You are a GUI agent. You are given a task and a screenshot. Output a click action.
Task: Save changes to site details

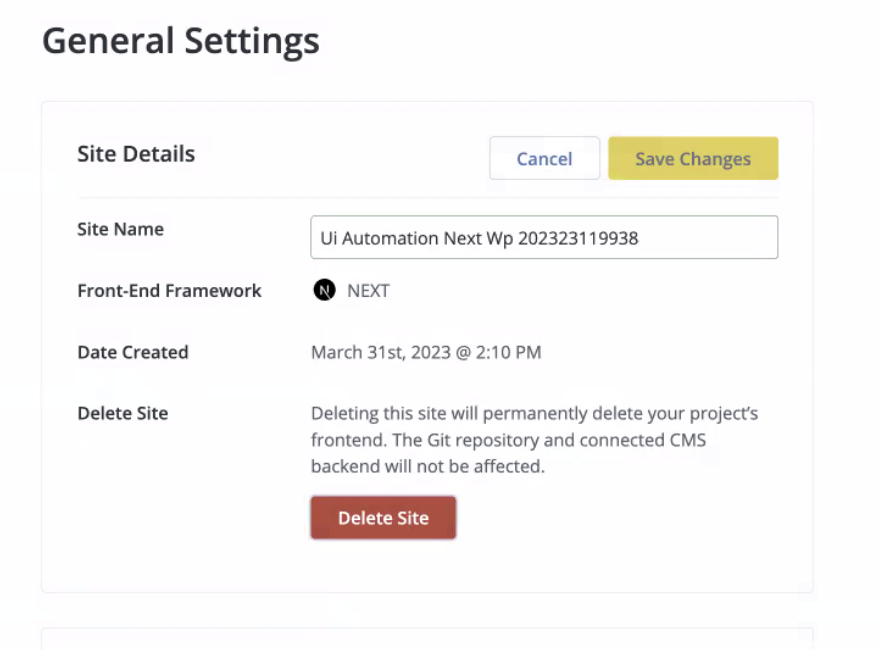point(692,159)
